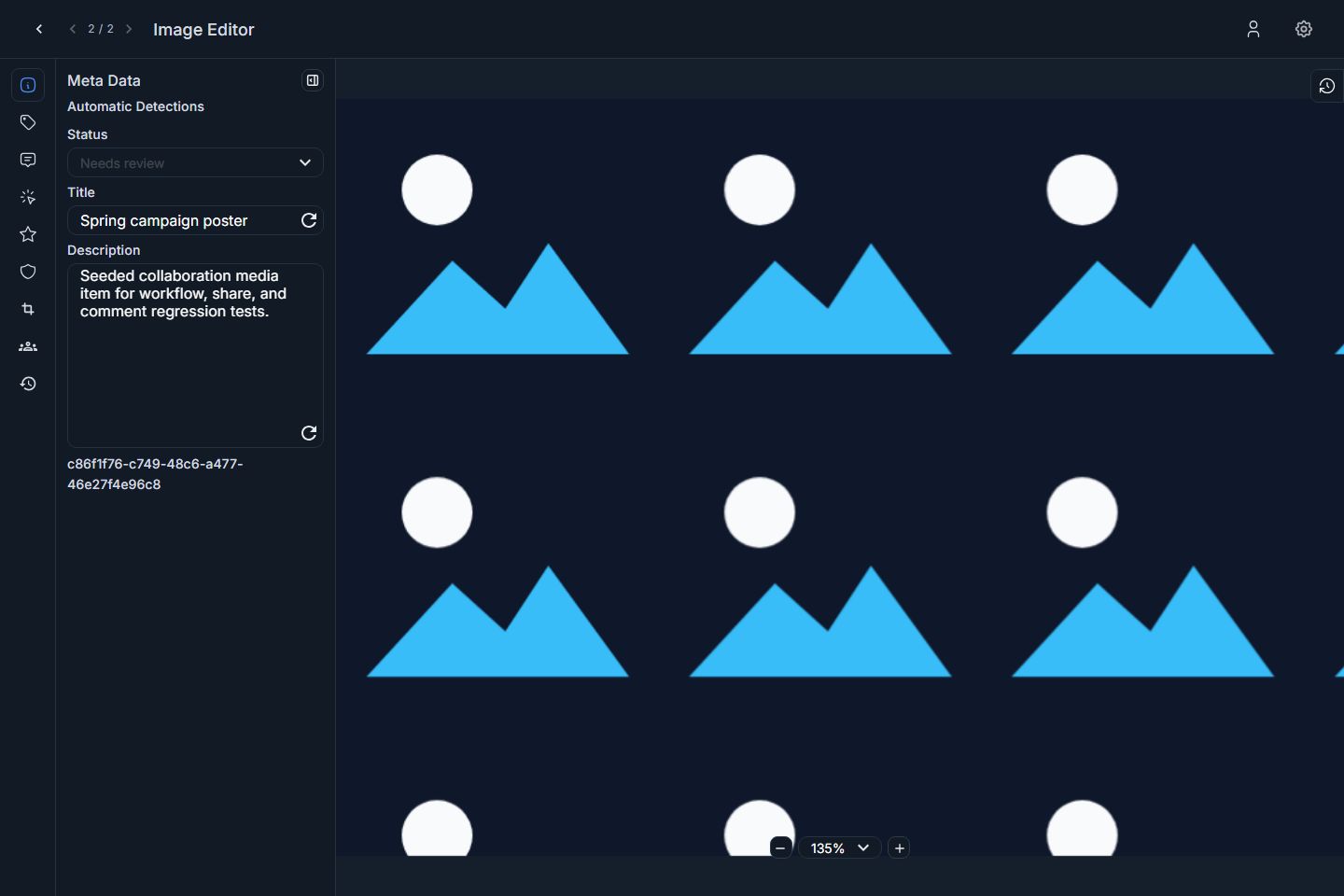
Task: Open the history sidebar icon
Action: point(28,384)
